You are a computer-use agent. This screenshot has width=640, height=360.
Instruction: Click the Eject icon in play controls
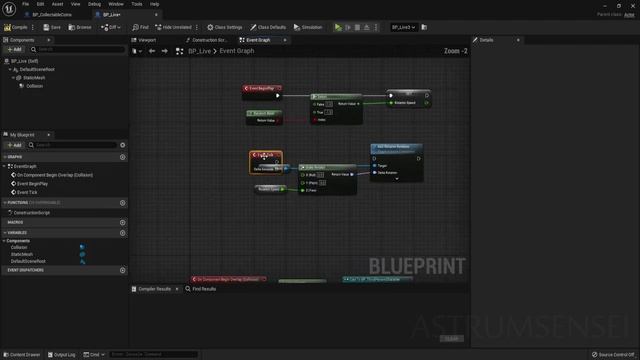pyautogui.click(x=367, y=27)
